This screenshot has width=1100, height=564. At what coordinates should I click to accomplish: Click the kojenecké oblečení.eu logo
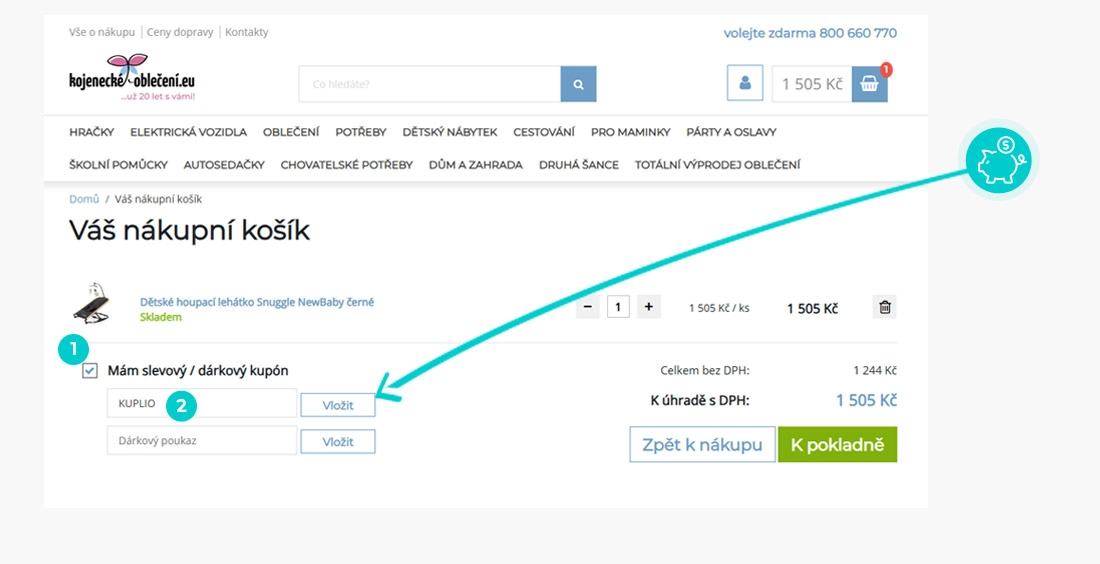132,77
